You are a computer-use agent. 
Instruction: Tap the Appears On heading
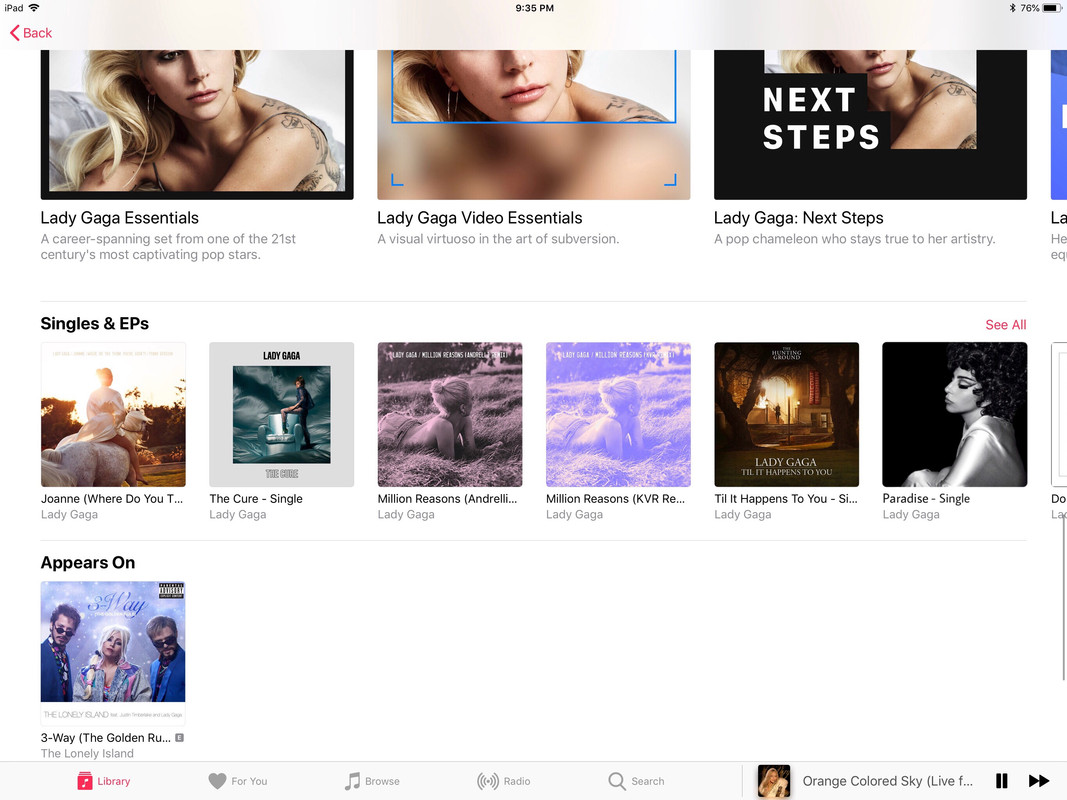coord(88,563)
